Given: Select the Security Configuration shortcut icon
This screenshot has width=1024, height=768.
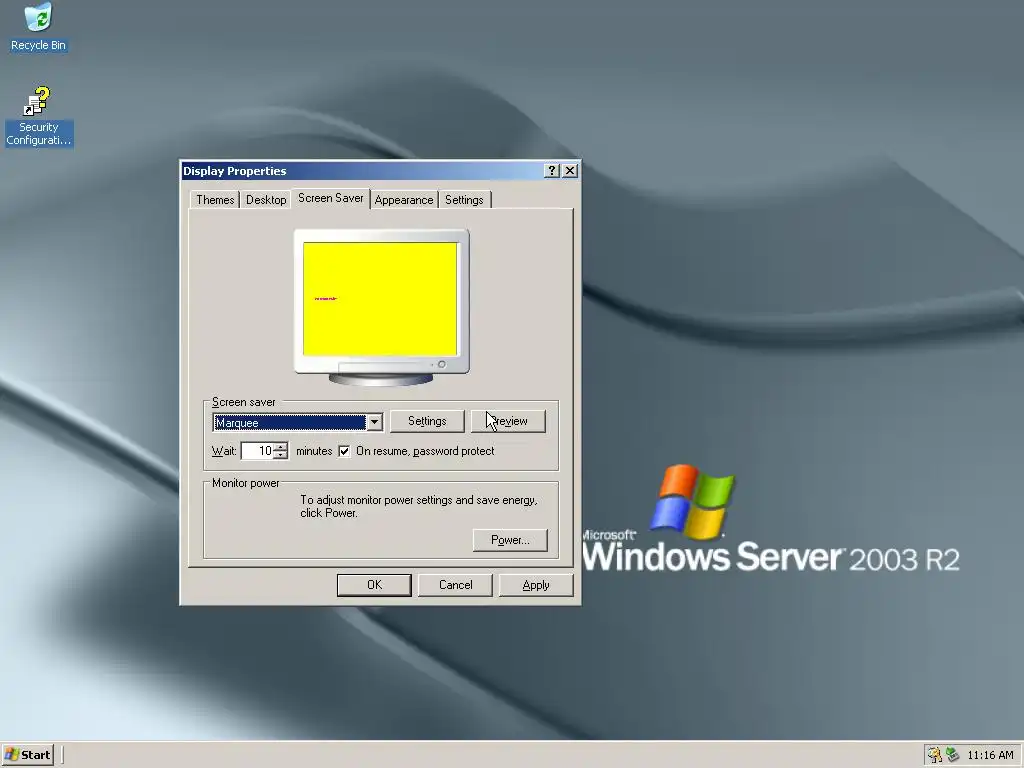Looking at the screenshot, I should point(38,116).
